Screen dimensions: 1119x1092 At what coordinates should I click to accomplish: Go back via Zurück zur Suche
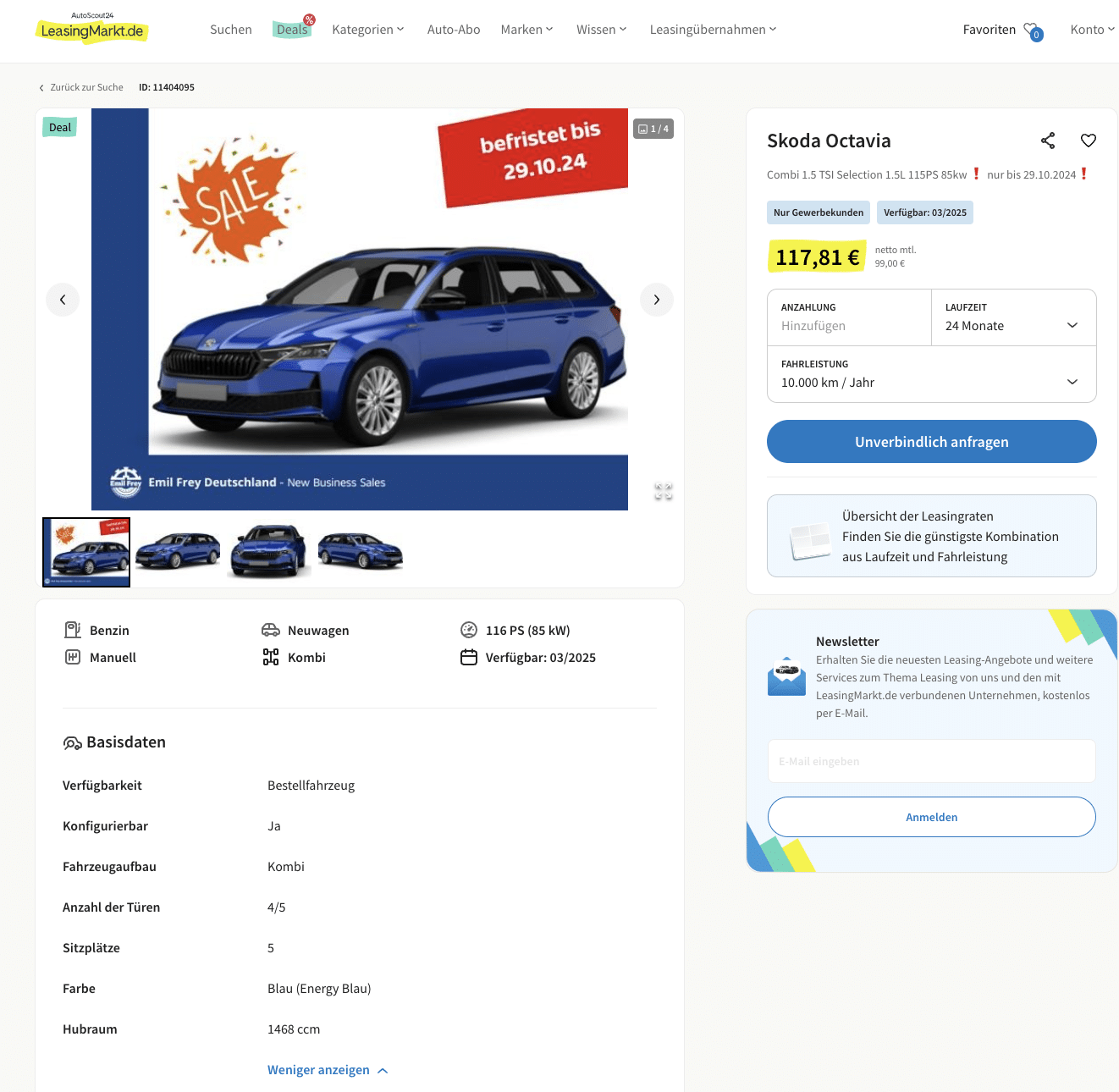point(81,87)
